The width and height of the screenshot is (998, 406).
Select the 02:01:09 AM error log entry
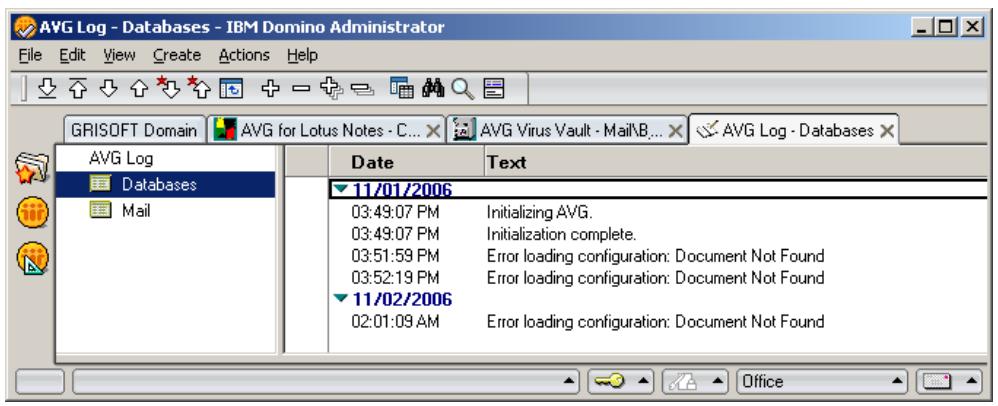pyautogui.click(x=658, y=321)
